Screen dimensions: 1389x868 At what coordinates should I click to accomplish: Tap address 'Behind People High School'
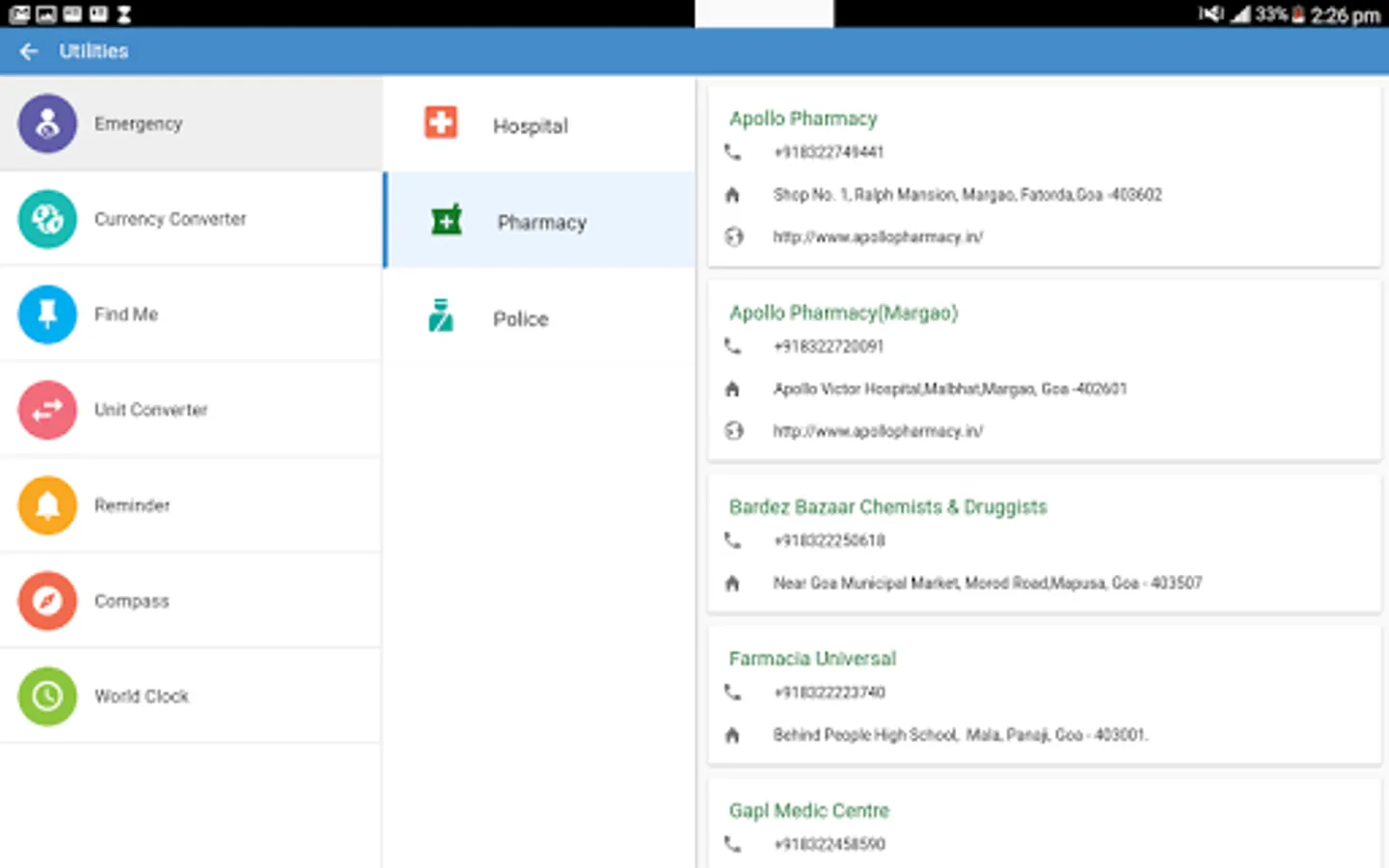click(x=961, y=735)
